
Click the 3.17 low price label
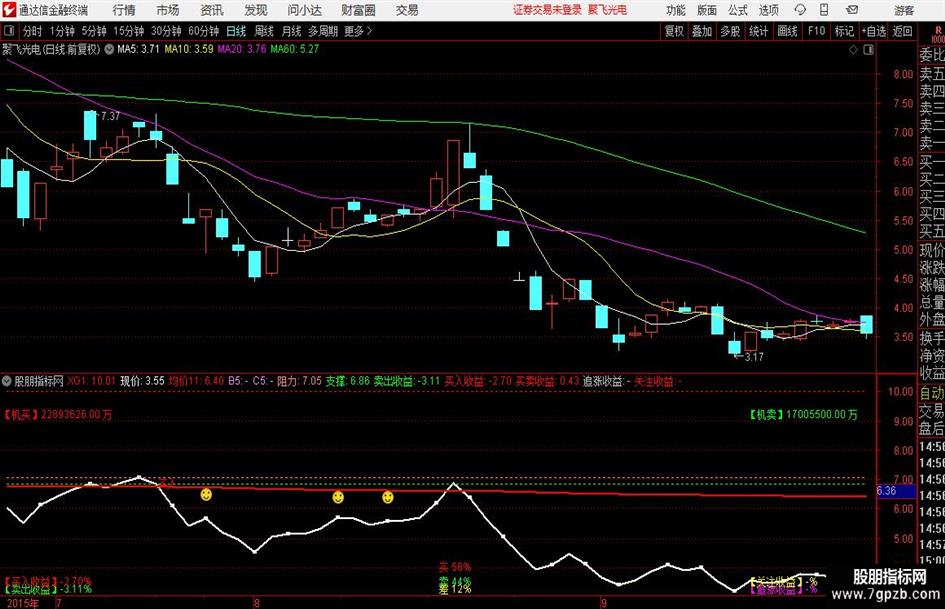754,357
